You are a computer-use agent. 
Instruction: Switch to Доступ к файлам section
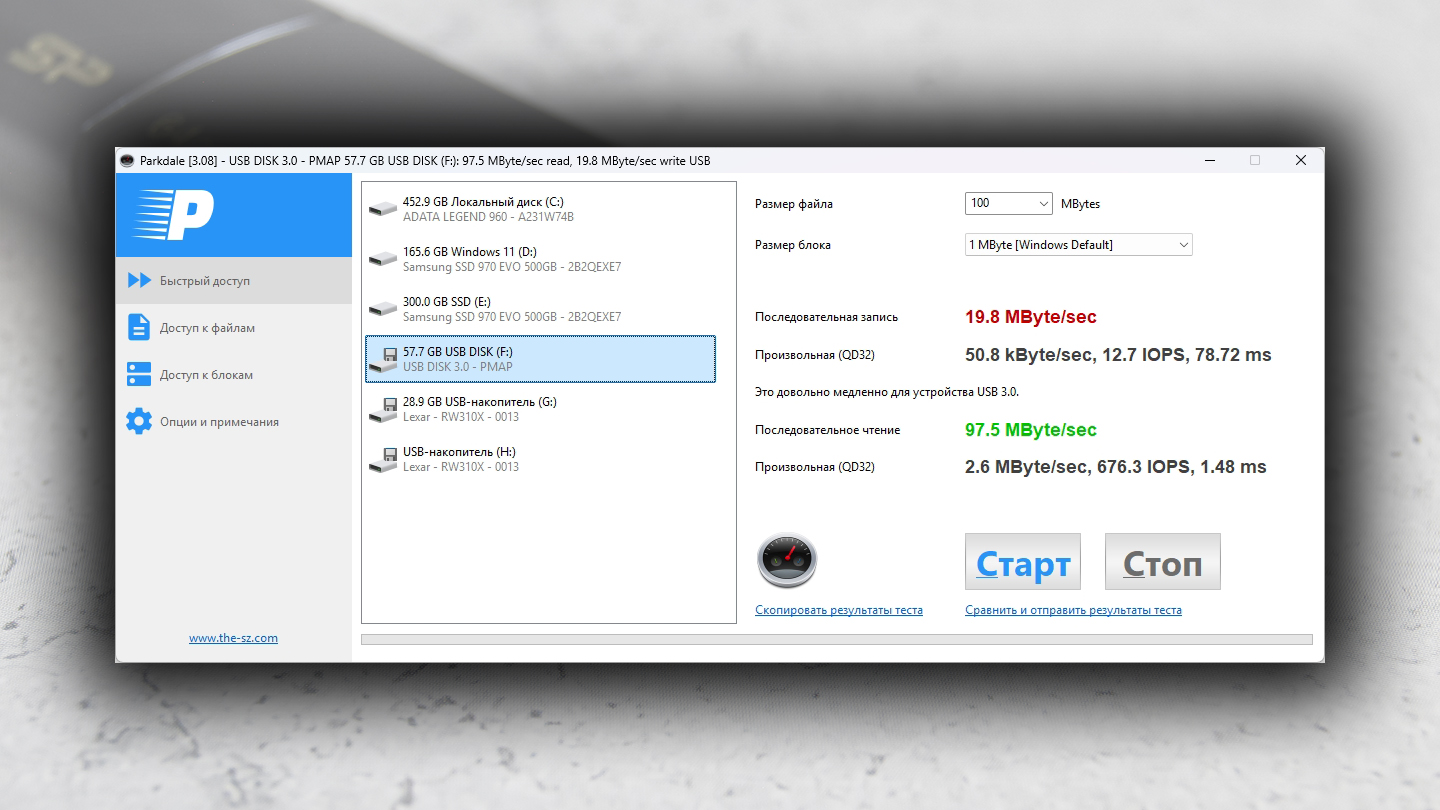[x=234, y=328]
